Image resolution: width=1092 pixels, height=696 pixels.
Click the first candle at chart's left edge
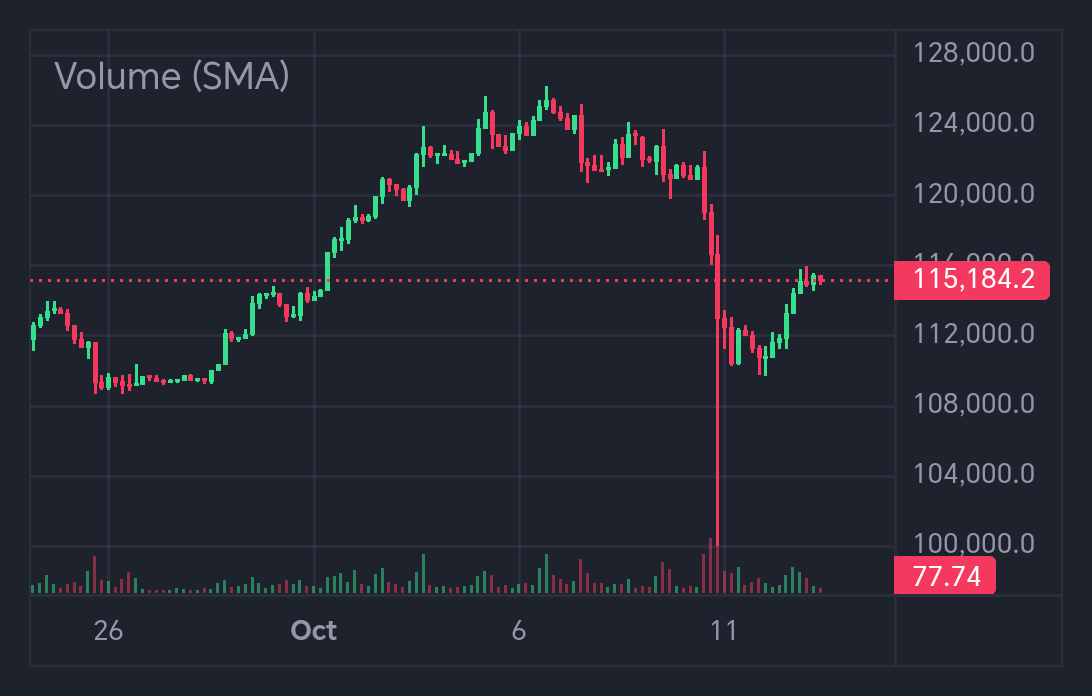[33, 334]
